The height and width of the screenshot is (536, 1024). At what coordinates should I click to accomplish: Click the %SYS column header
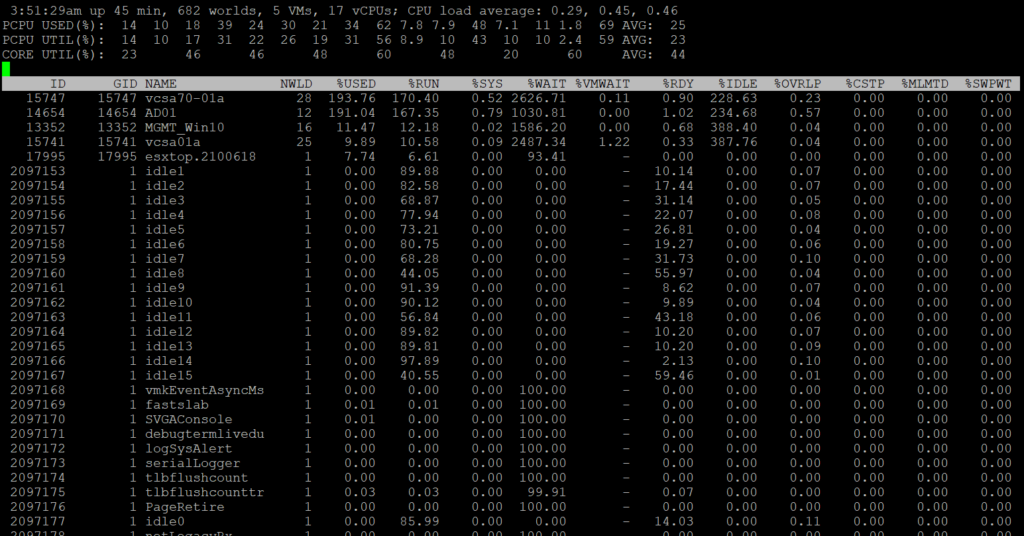487,84
